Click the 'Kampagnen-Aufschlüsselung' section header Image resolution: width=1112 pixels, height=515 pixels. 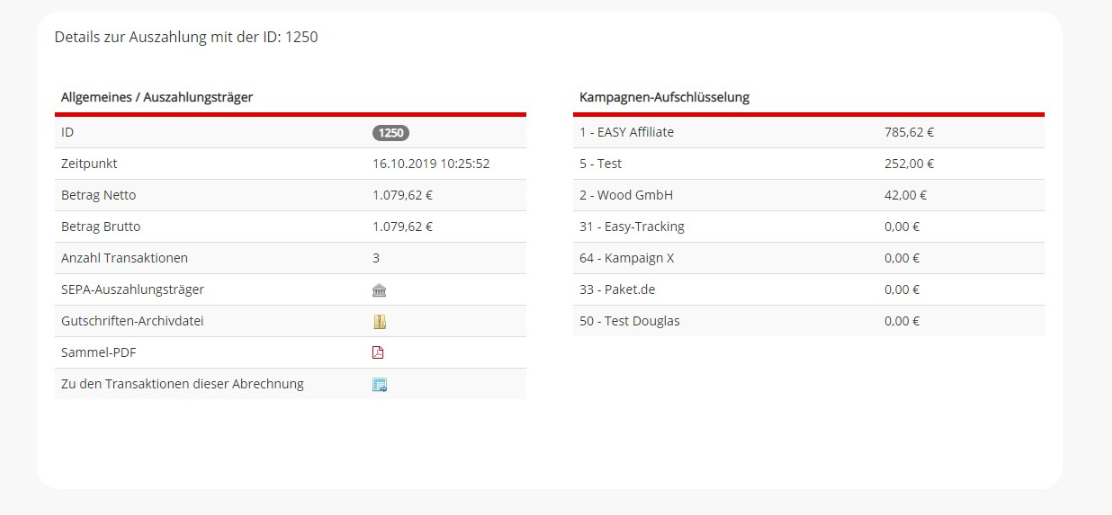pyautogui.click(x=665, y=98)
